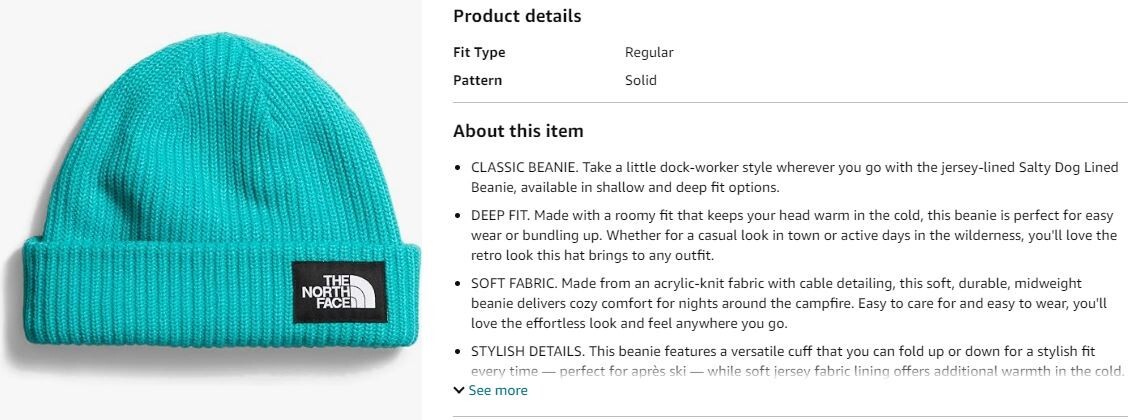Click the About this item heading
Screen dimensions: 1136x420
click(518, 131)
